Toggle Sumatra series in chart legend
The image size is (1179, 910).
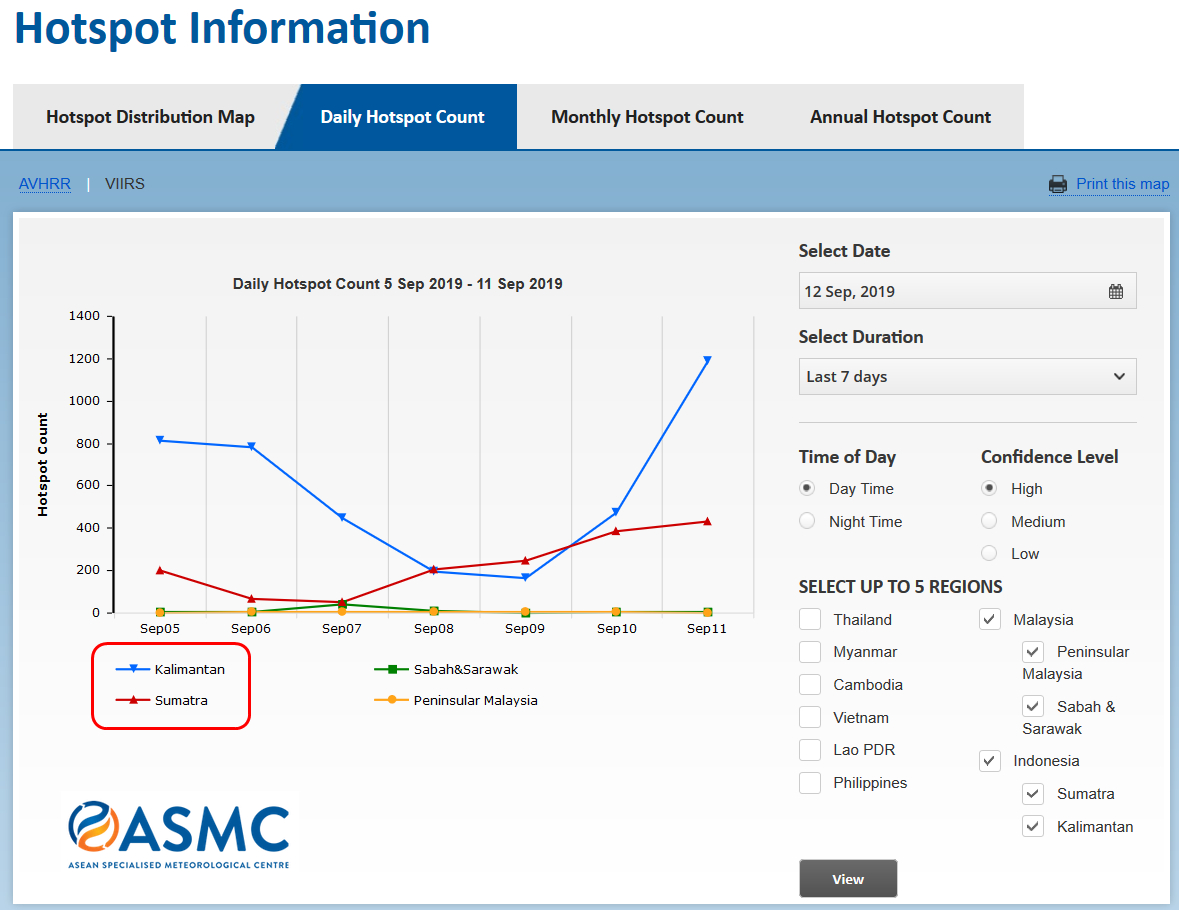click(181, 700)
